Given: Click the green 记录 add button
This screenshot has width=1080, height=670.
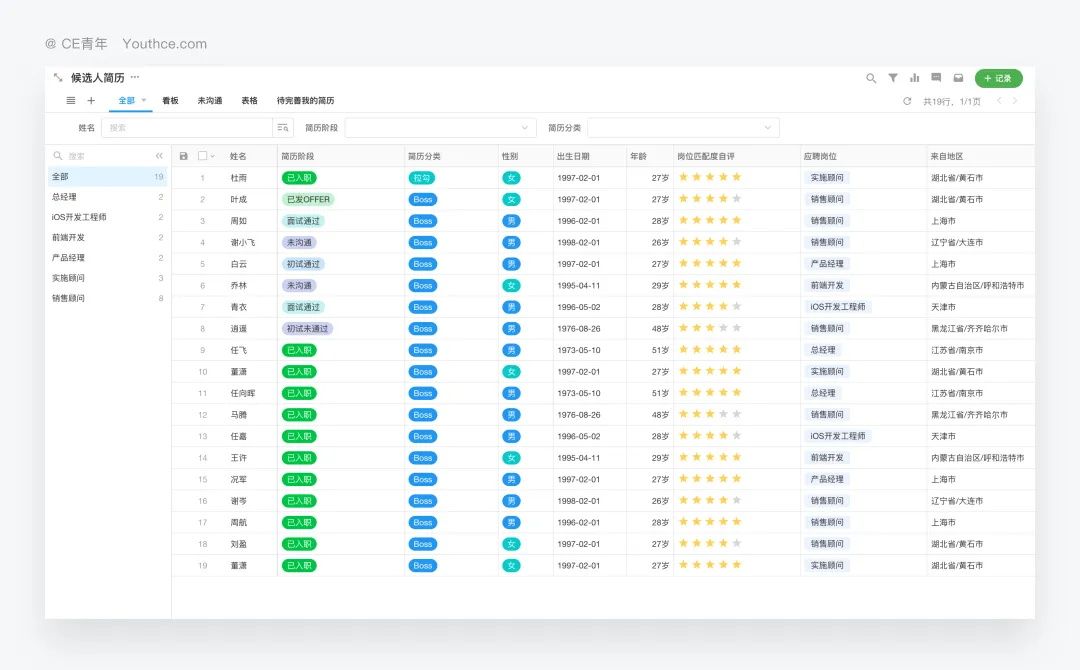Looking at the screenshot, I should coord(999,78).
